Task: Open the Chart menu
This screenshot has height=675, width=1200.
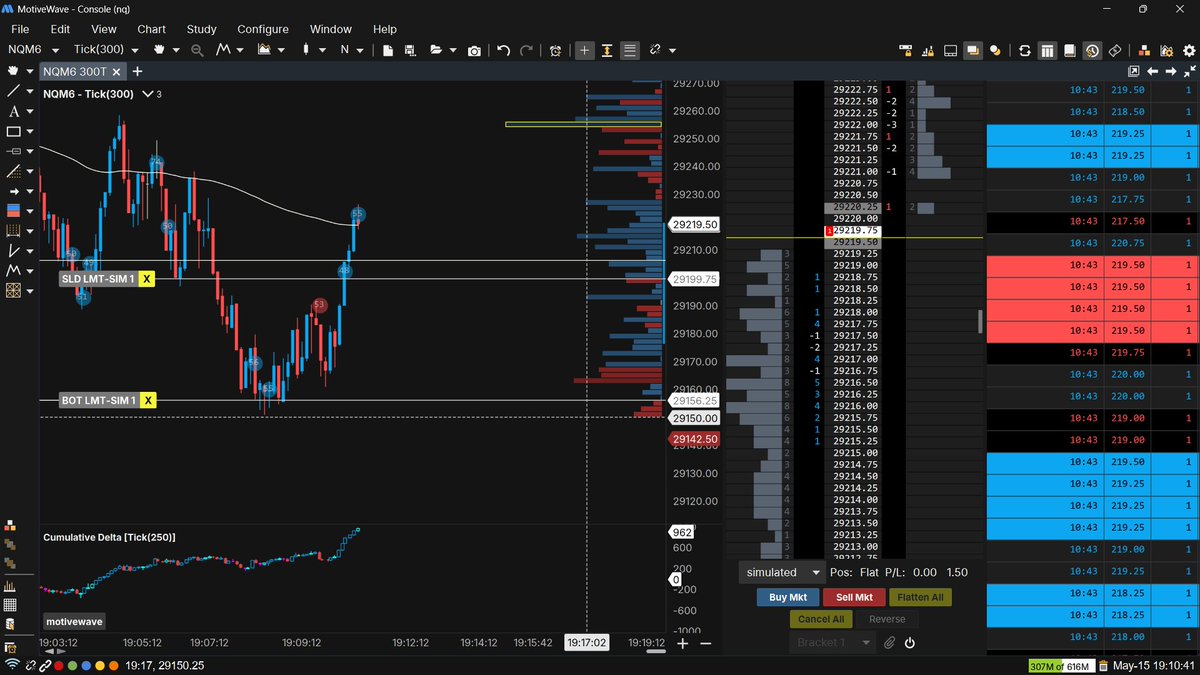Action: 152,29
